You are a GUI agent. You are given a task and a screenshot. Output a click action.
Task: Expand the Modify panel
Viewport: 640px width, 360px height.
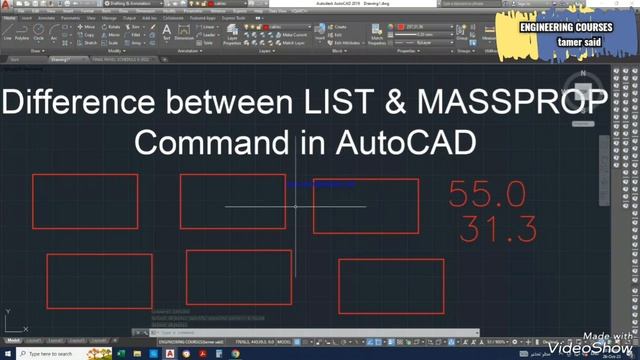[x=117, y=51]
